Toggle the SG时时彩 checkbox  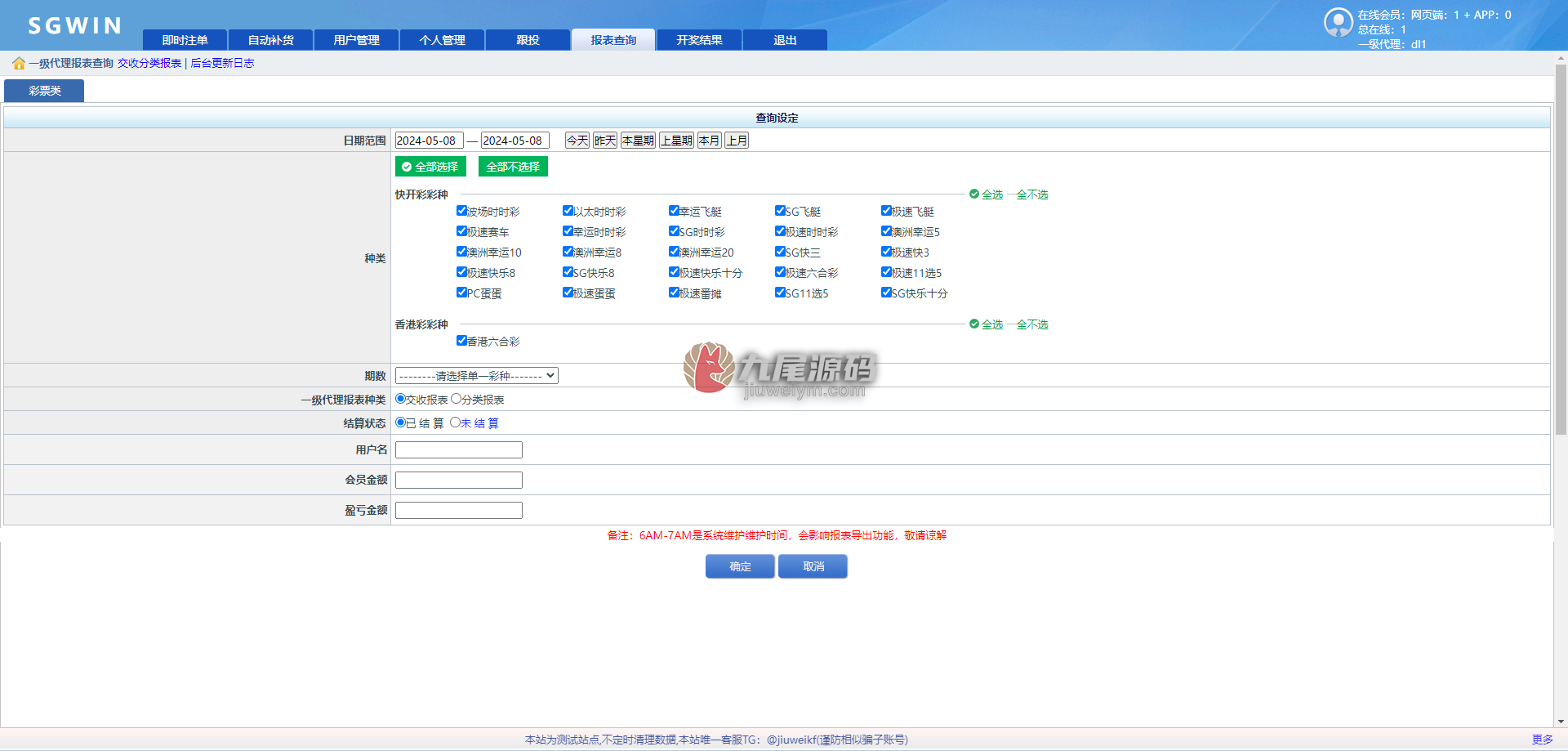pos(674,231)
